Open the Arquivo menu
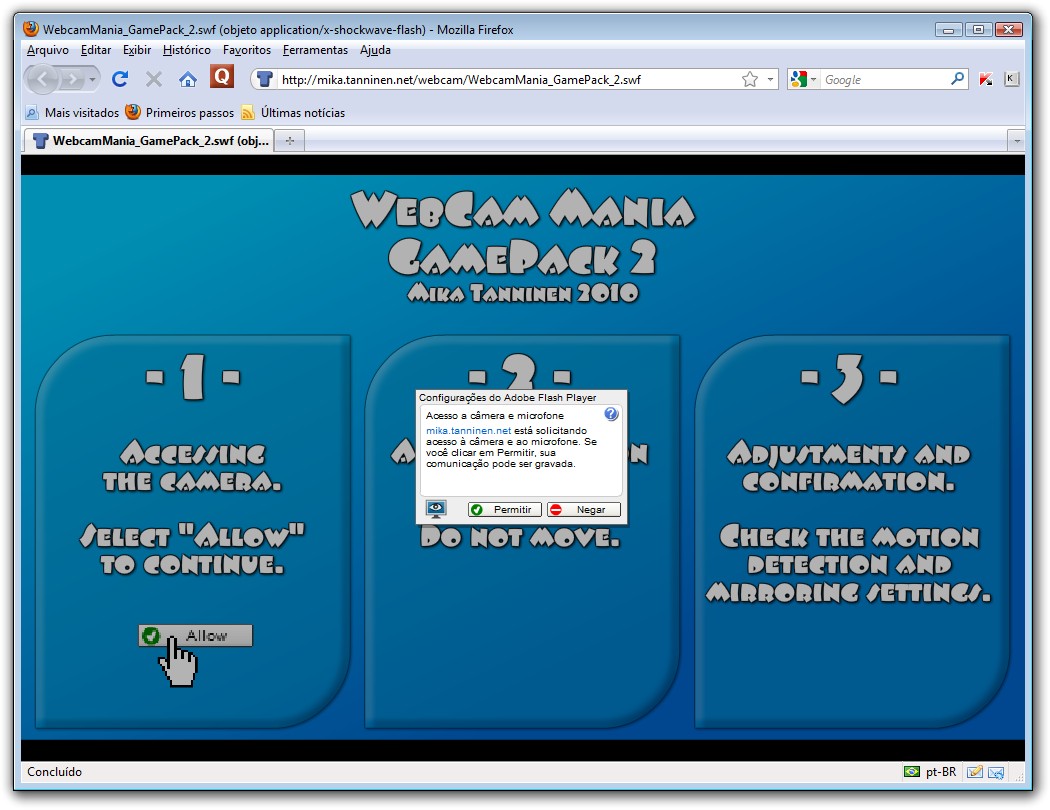Screen dimensions: 1050x810 click(48, 50)
